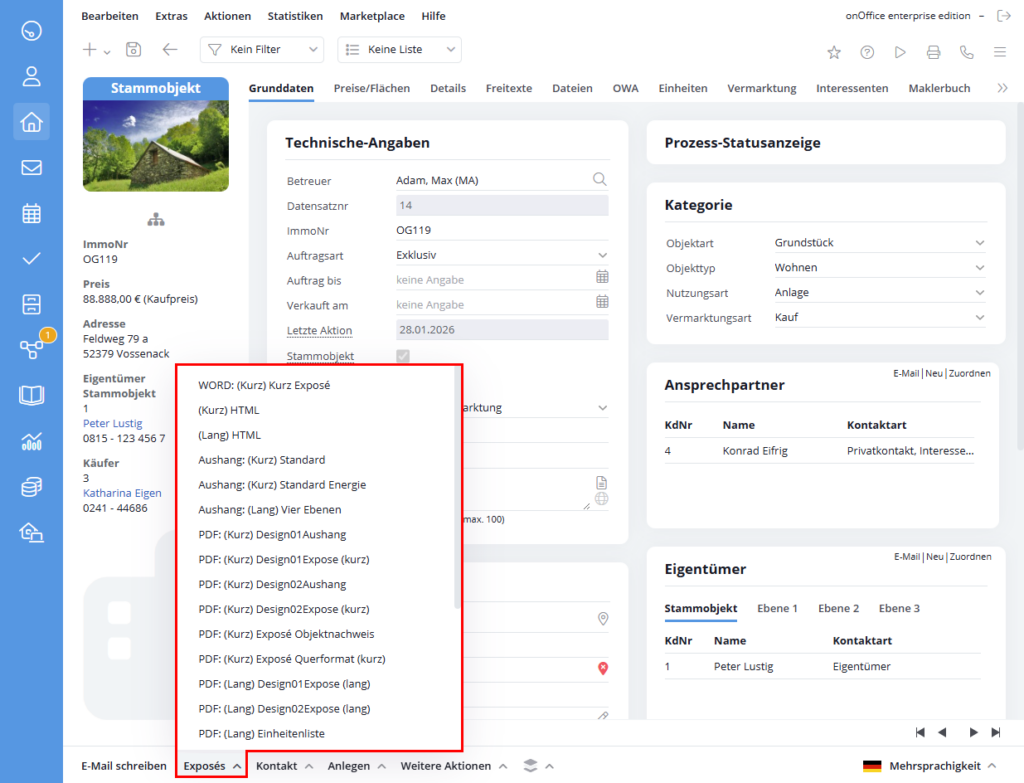Open the calendar module in the sidebar
Viewport: 1024px width, 783px height.
point(31,214)
